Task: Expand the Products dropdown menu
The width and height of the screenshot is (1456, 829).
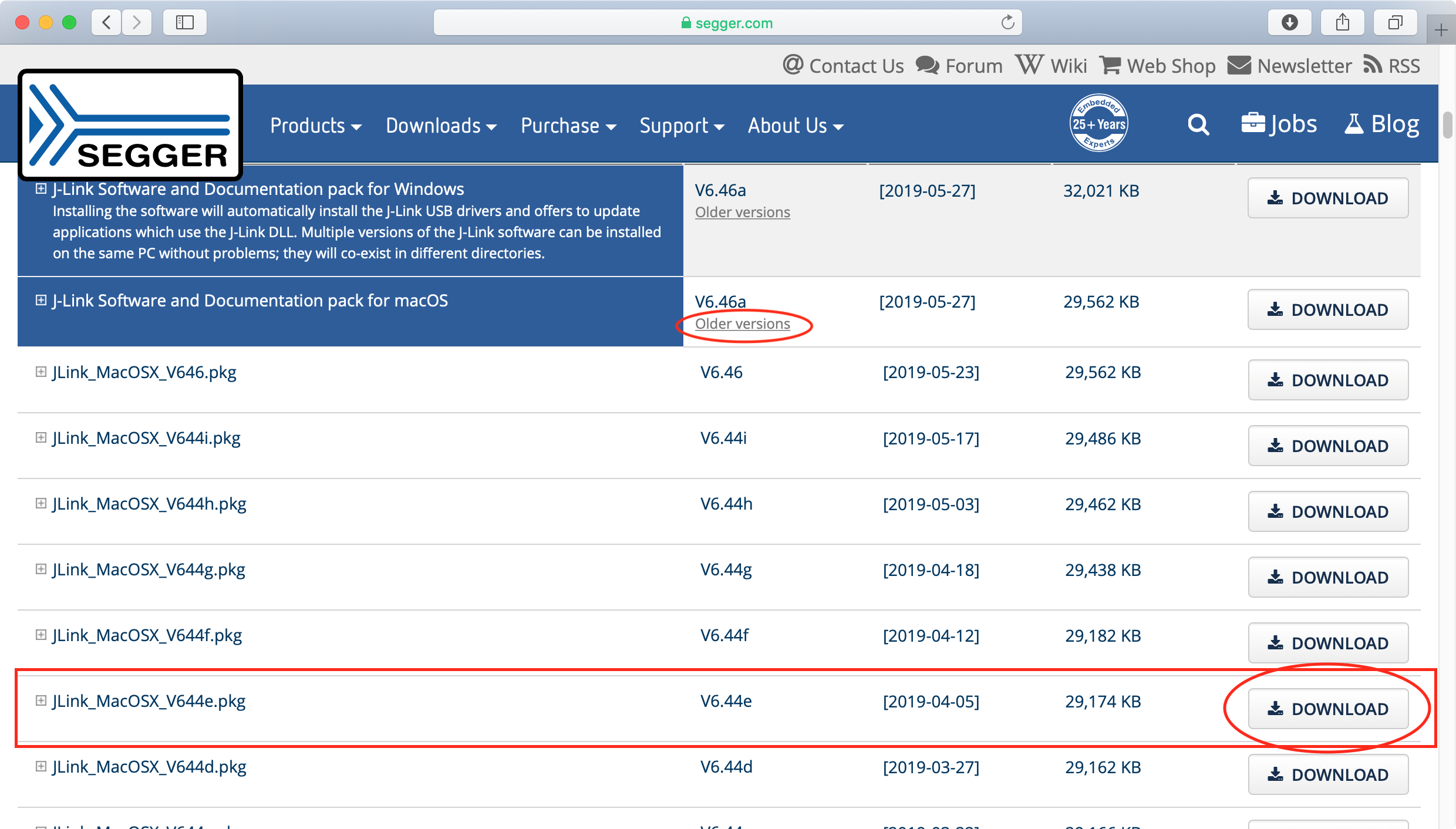Action: tap(314, 125)
